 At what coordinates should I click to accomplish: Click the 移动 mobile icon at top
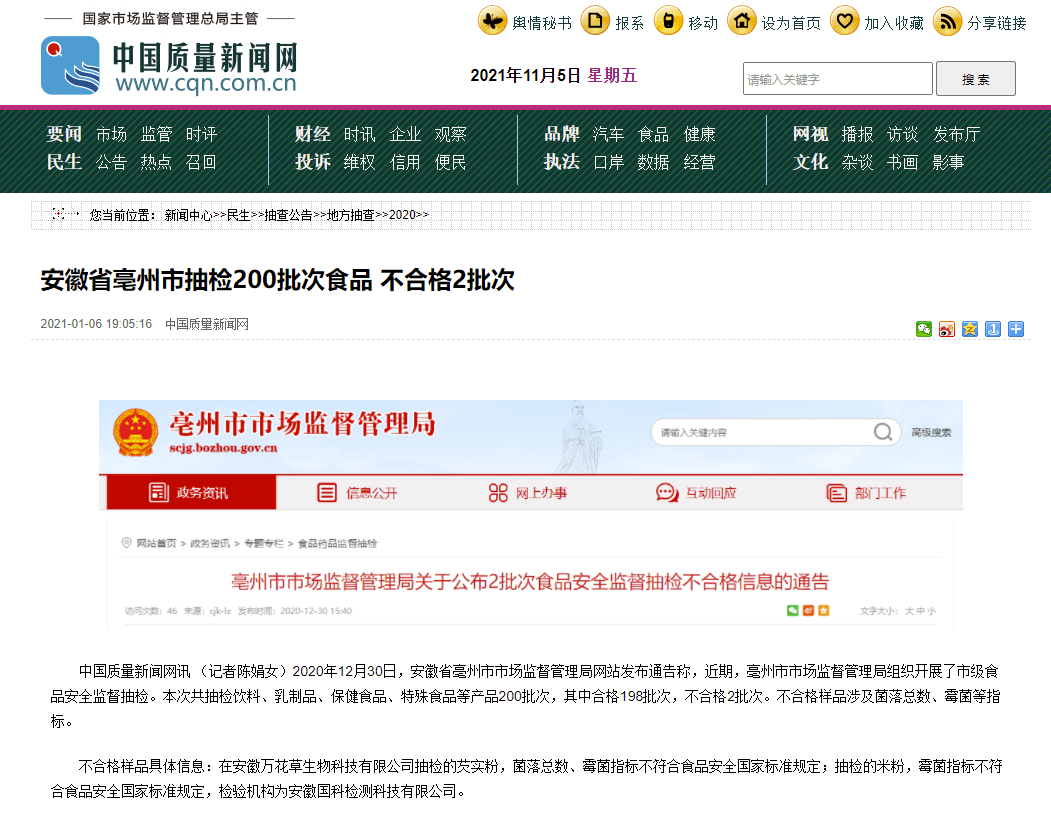(667, 20)
